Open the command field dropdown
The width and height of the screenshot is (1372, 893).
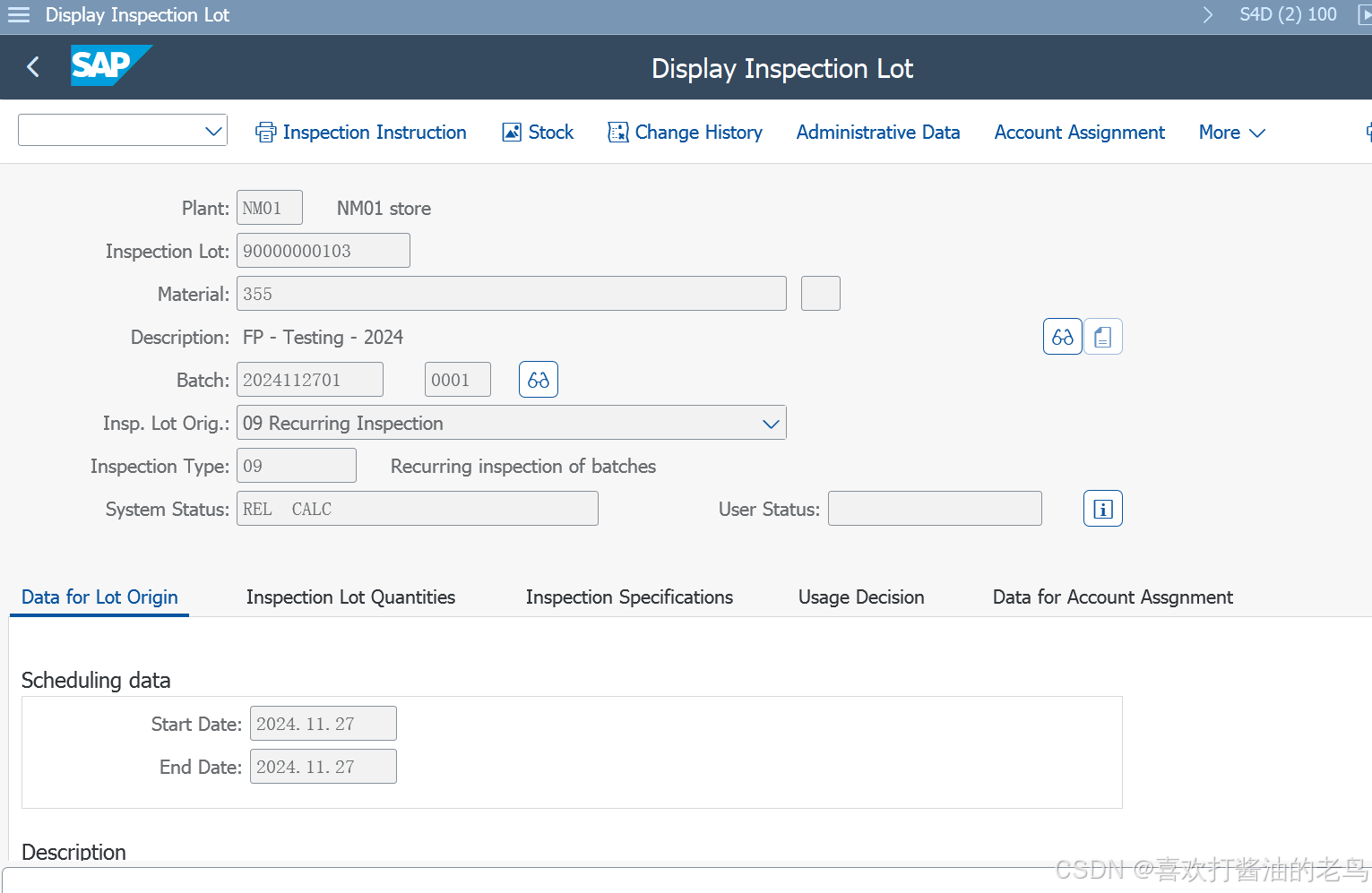pyautogui.click(x=213, y=131)
